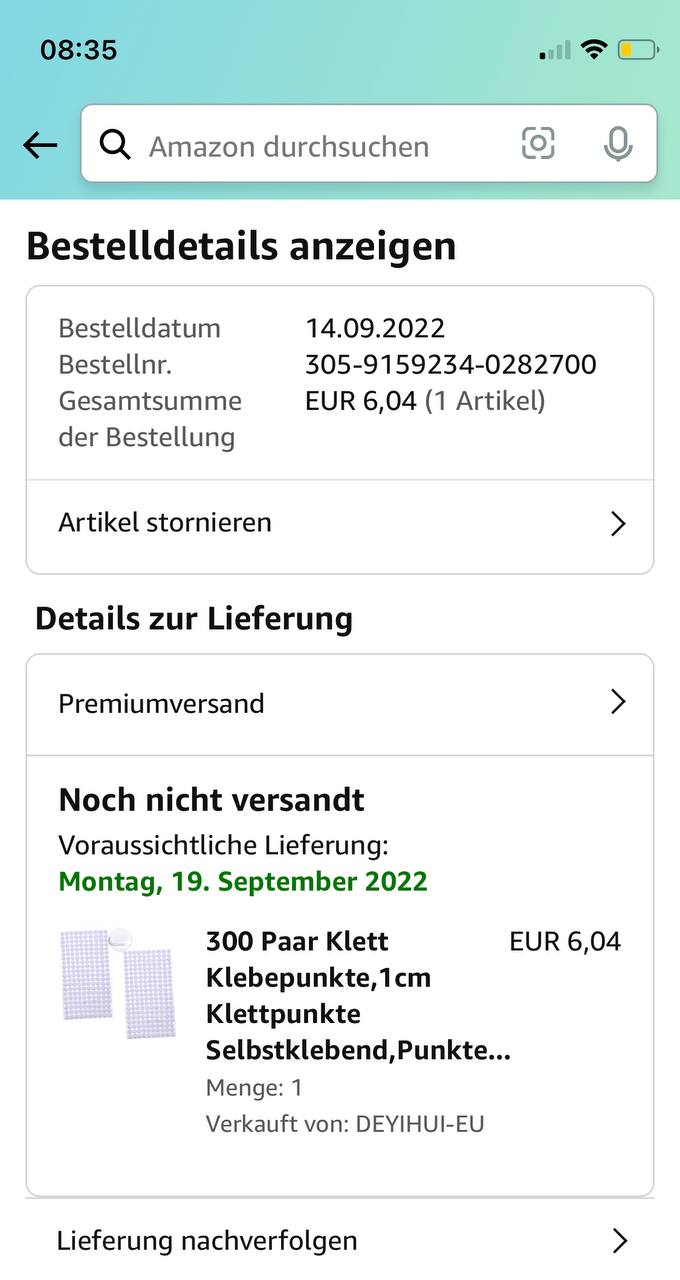This screenshot has width=680, height=1280.
Task: Tap the delivery date Montag, 19. September
Action: pos(243,882)
